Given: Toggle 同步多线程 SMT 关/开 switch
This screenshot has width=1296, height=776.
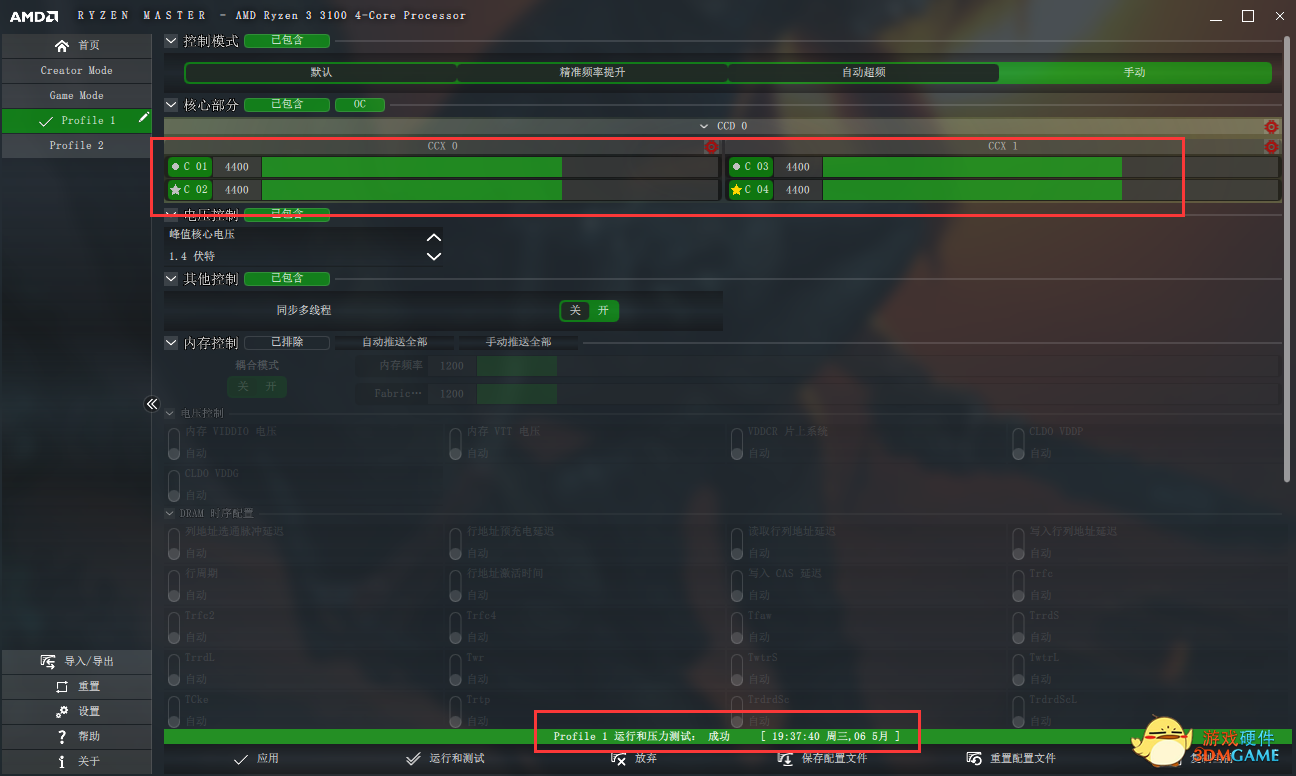Looking at the screenshot, I should 589,311.
